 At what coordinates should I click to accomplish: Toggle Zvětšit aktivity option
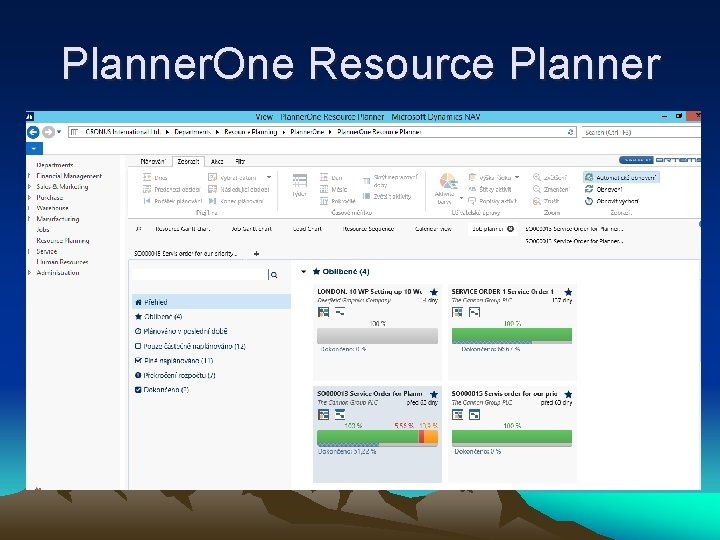[x=387, y=197]
